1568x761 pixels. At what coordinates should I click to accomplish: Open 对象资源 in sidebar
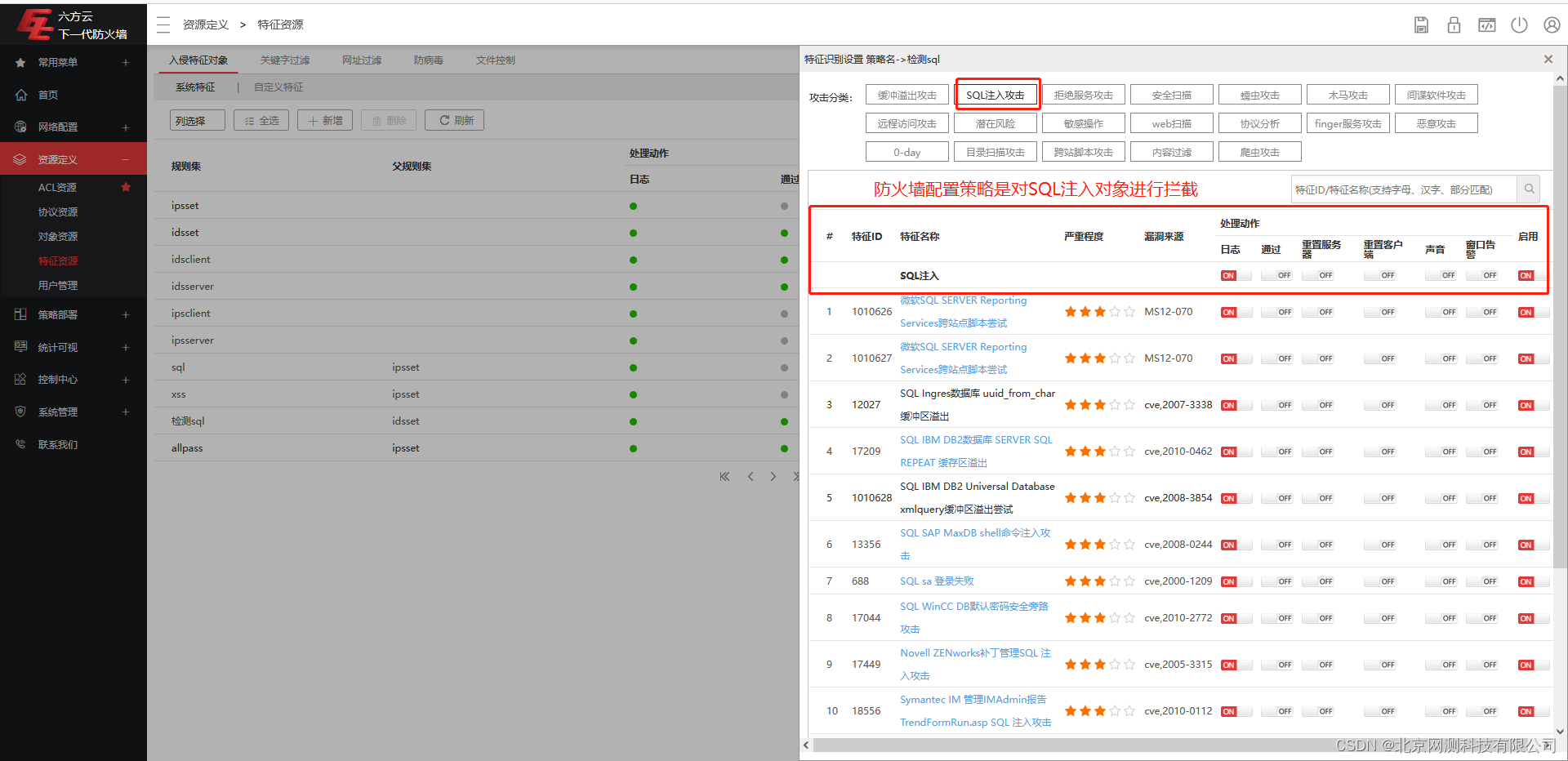58,236
